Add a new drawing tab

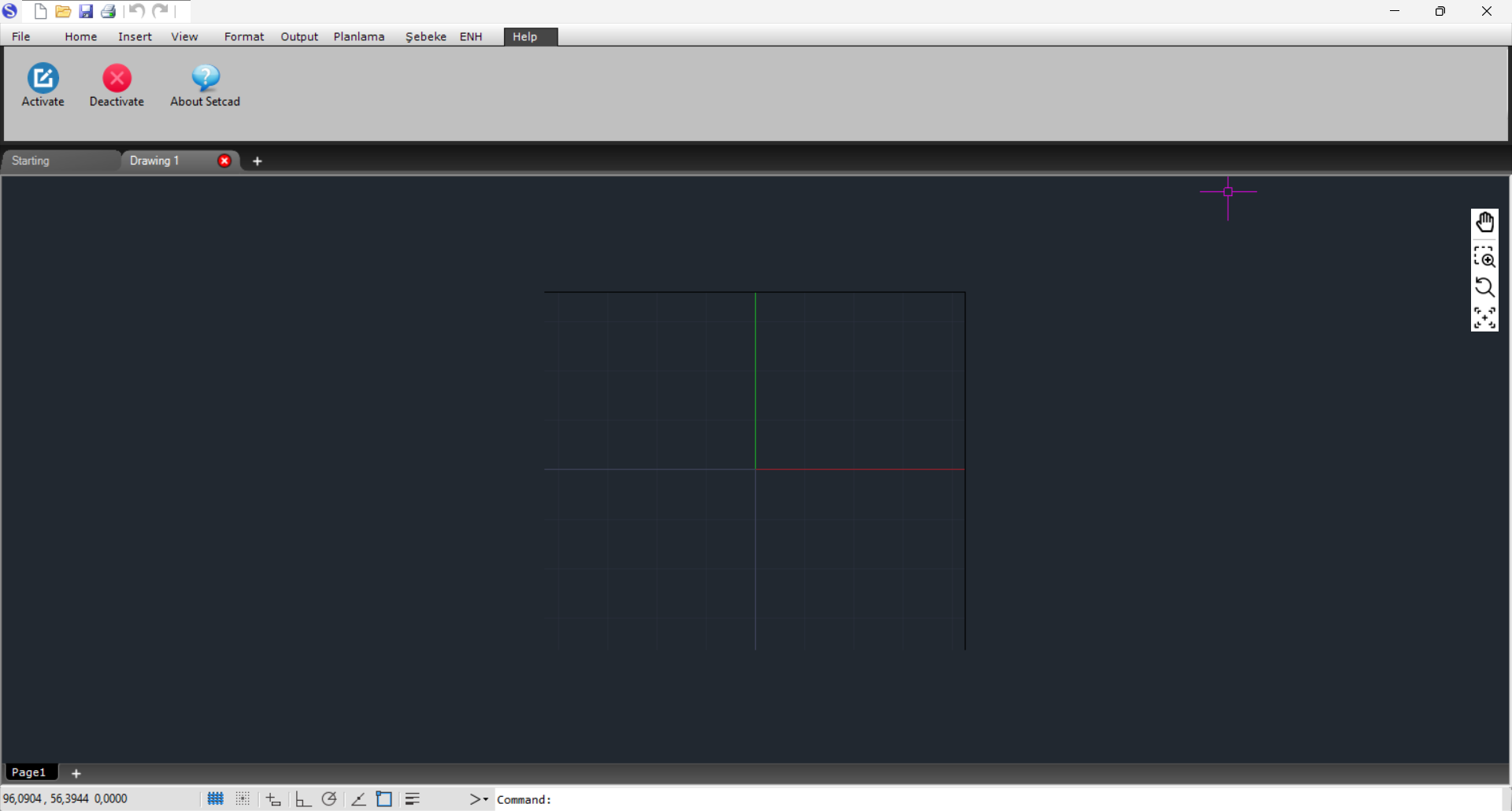[257, 161]
